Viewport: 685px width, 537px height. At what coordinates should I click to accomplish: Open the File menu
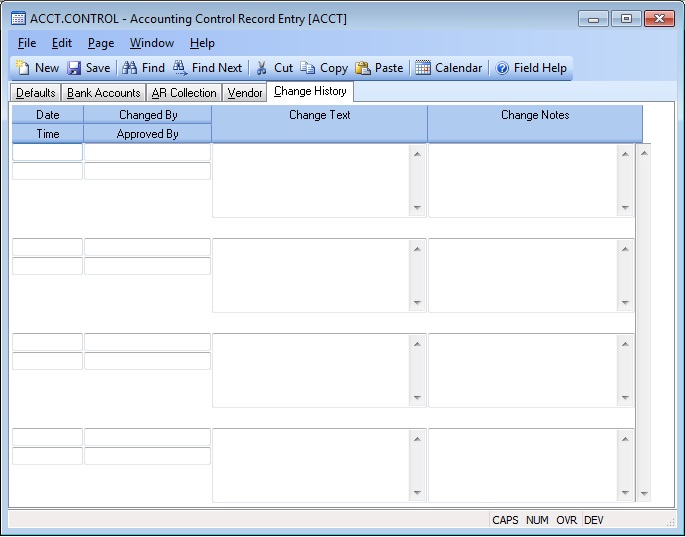coord(27,43)
